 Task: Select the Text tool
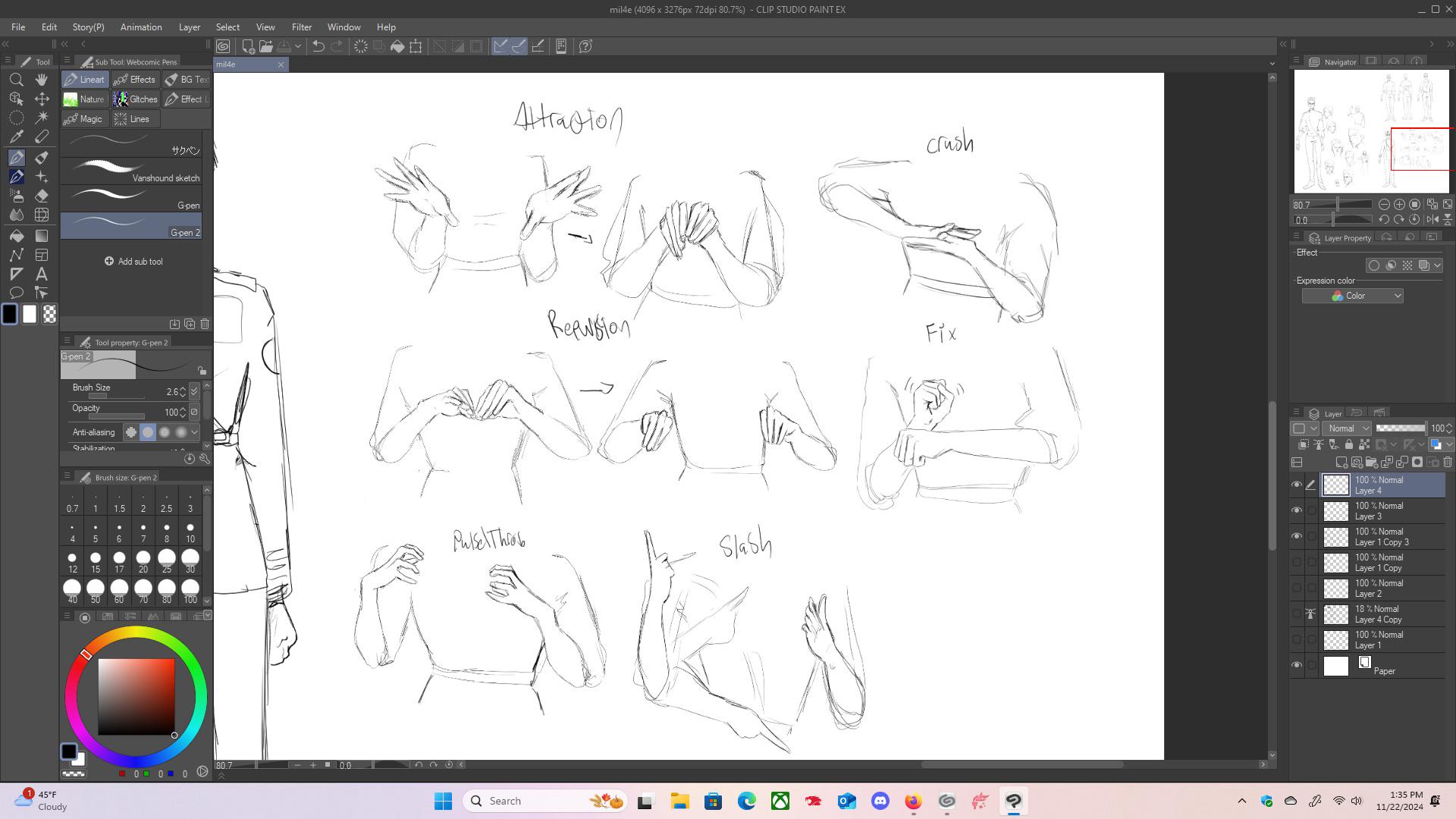pos(42,275)
